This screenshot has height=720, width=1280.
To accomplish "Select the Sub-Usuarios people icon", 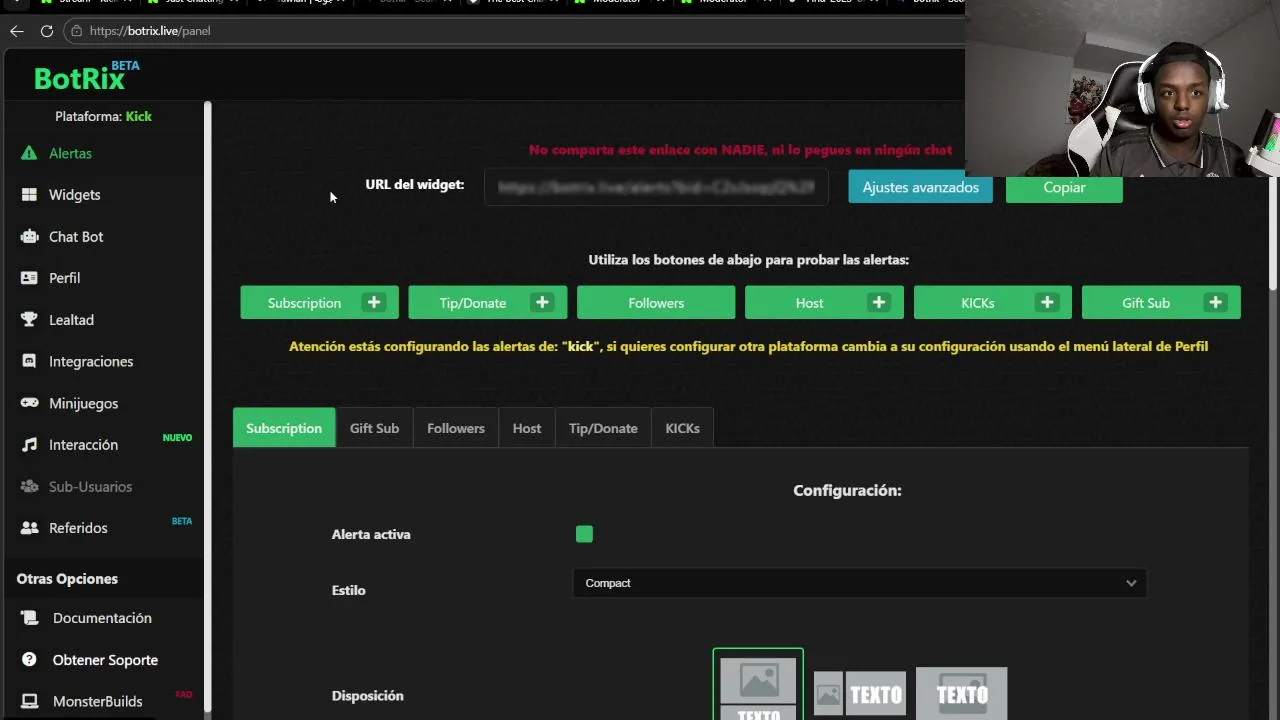I will click(29, 486).
